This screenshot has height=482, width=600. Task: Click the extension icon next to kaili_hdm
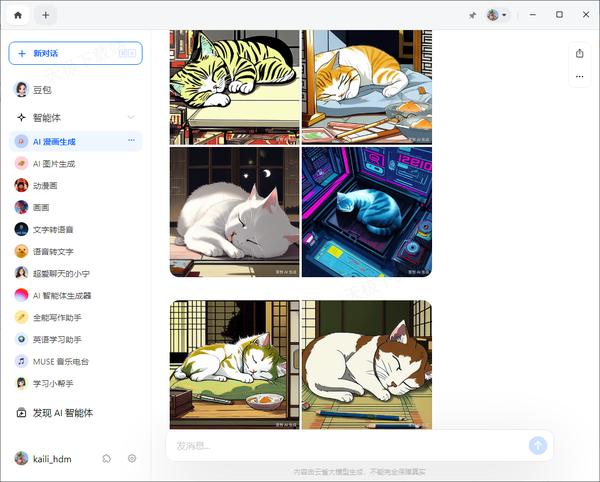tap(107, 458)
